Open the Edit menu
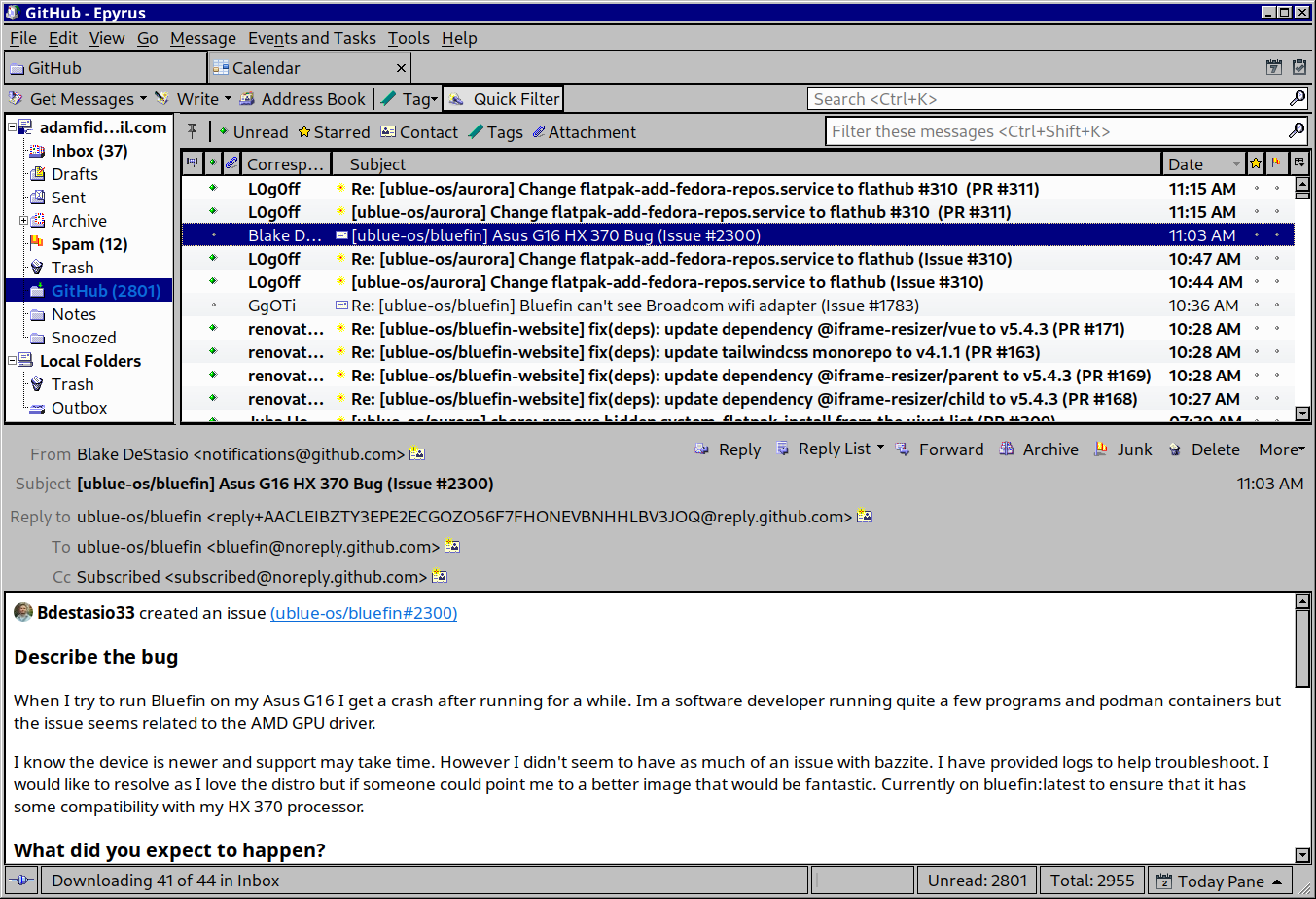This screenshot has height=899, width=1316. [63, 38]
